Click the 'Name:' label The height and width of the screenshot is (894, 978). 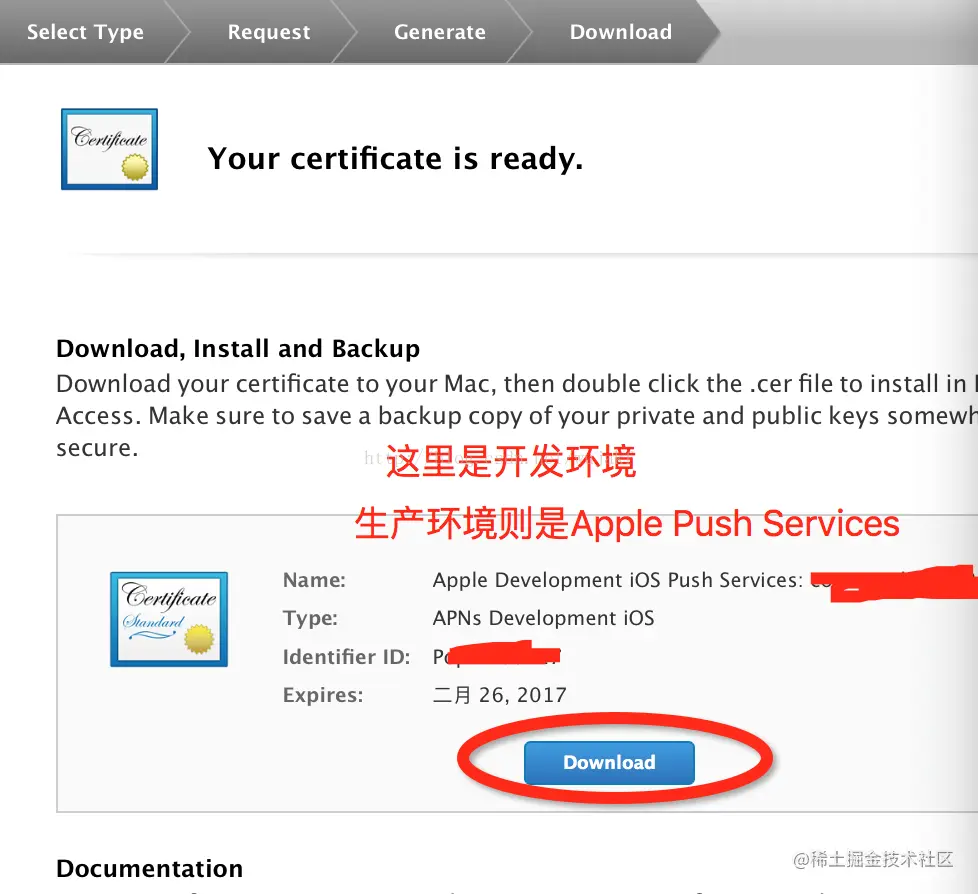[314, 580]
